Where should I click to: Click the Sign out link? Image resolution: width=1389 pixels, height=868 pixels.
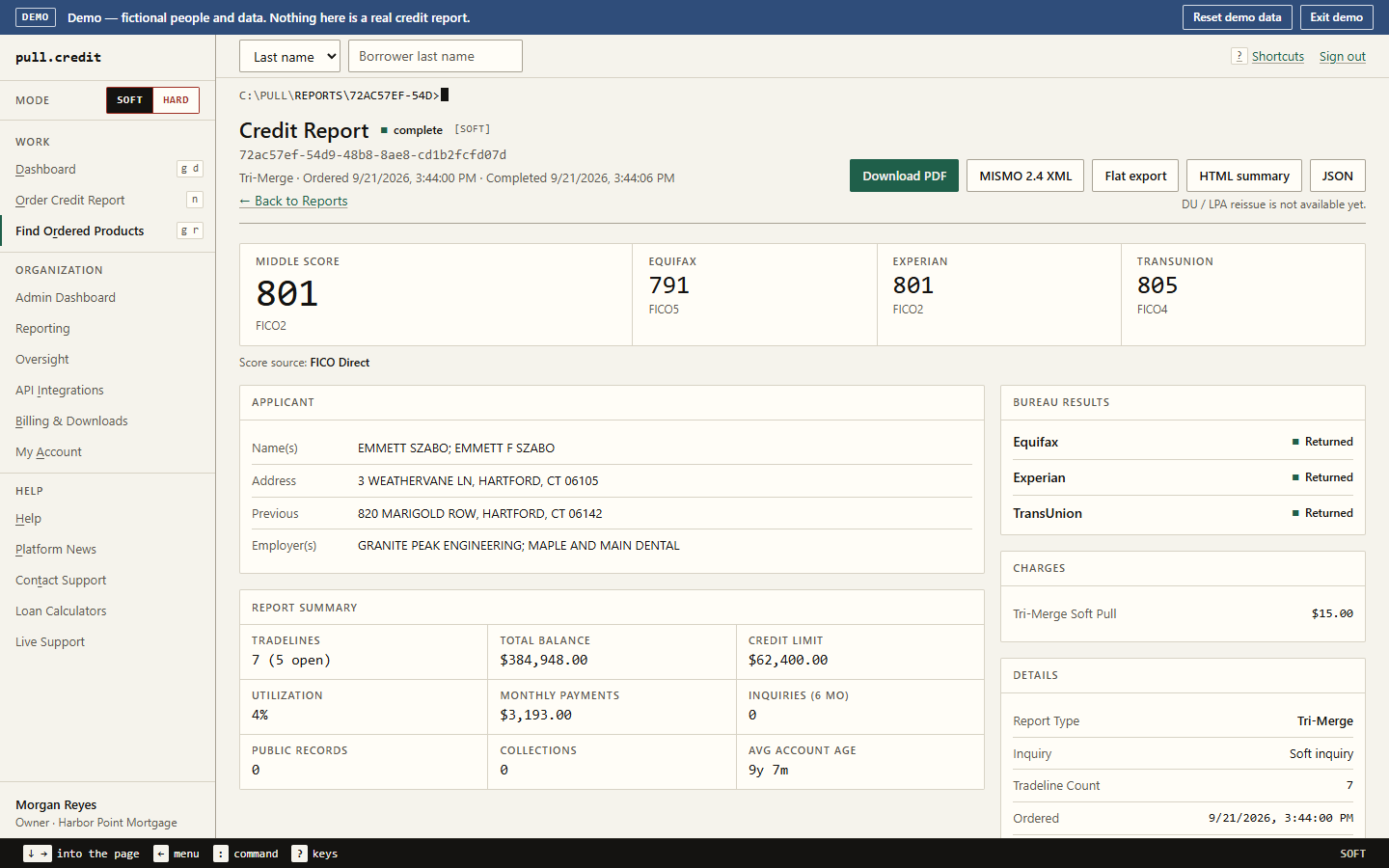(1343, 56)
